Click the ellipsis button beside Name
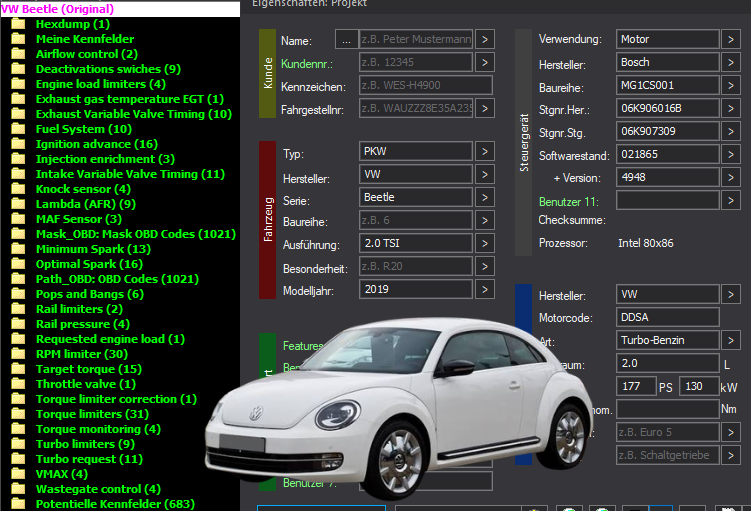Viewport: 751px width, 511px height. pos(346,39)
